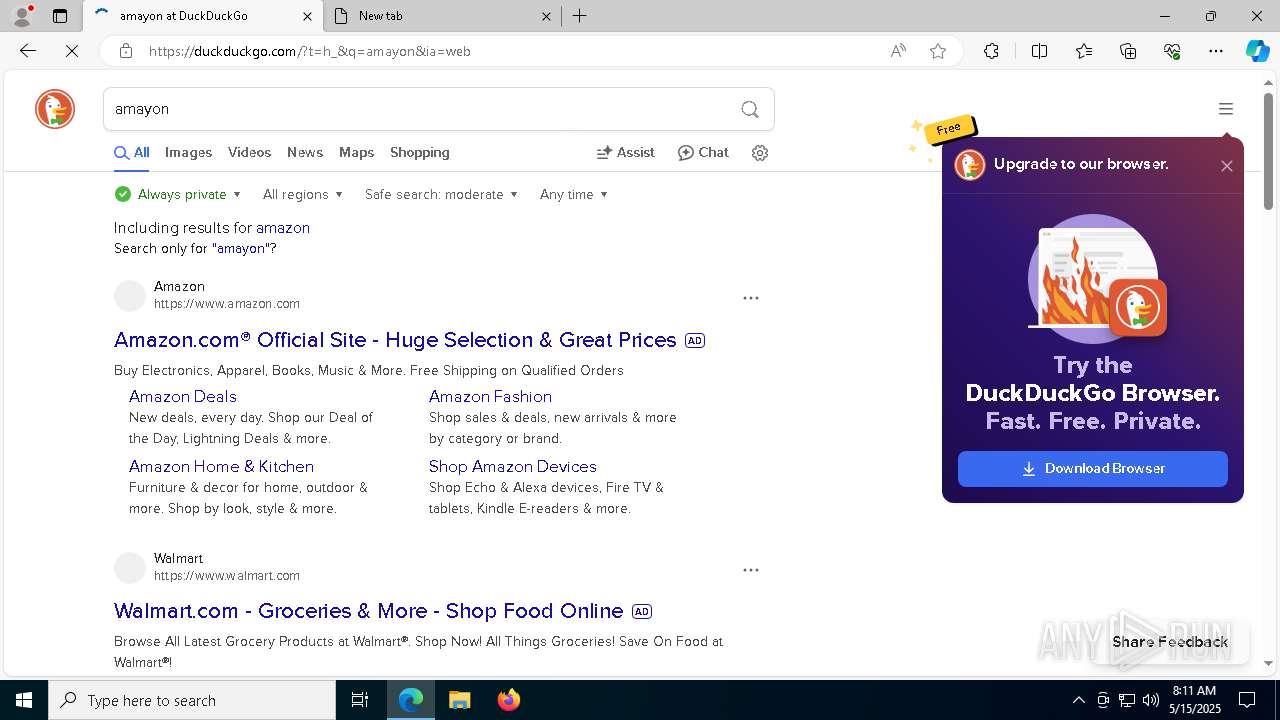This screenshot has width=1280, height=720.
Task: Open the browser Extensions menu
Action: click(991, 51)
